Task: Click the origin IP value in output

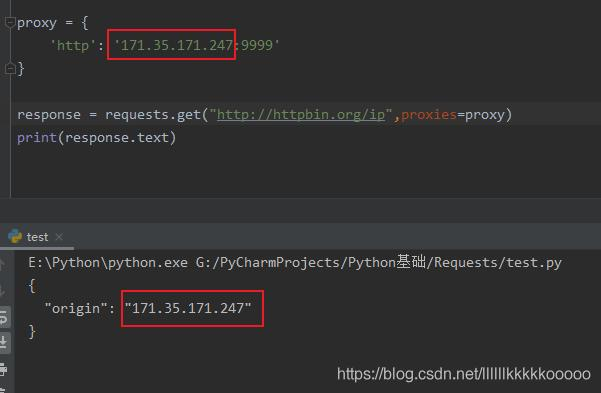Action: [188, 308]
